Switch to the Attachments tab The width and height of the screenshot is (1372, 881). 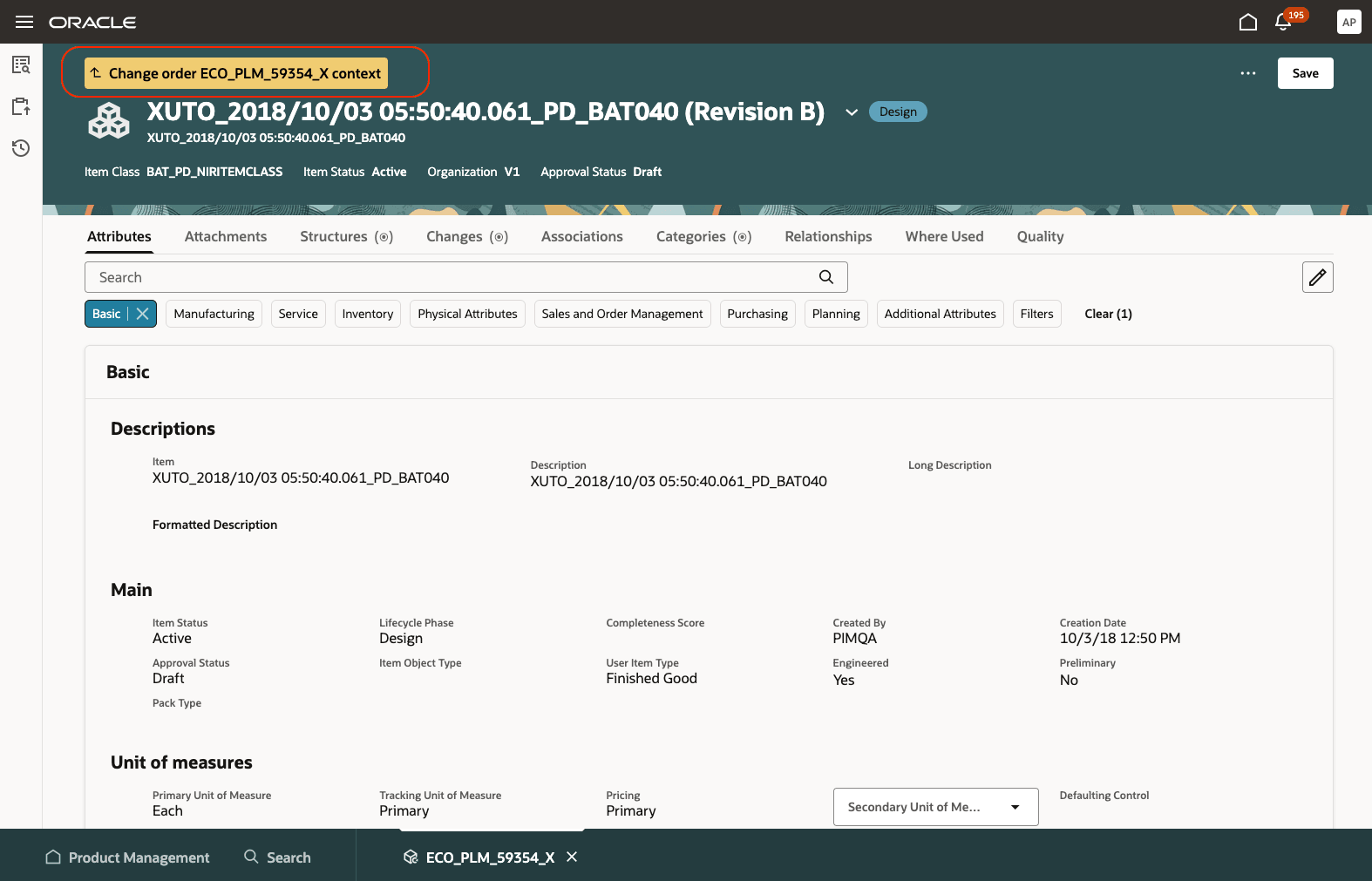[x=226, y=236]
